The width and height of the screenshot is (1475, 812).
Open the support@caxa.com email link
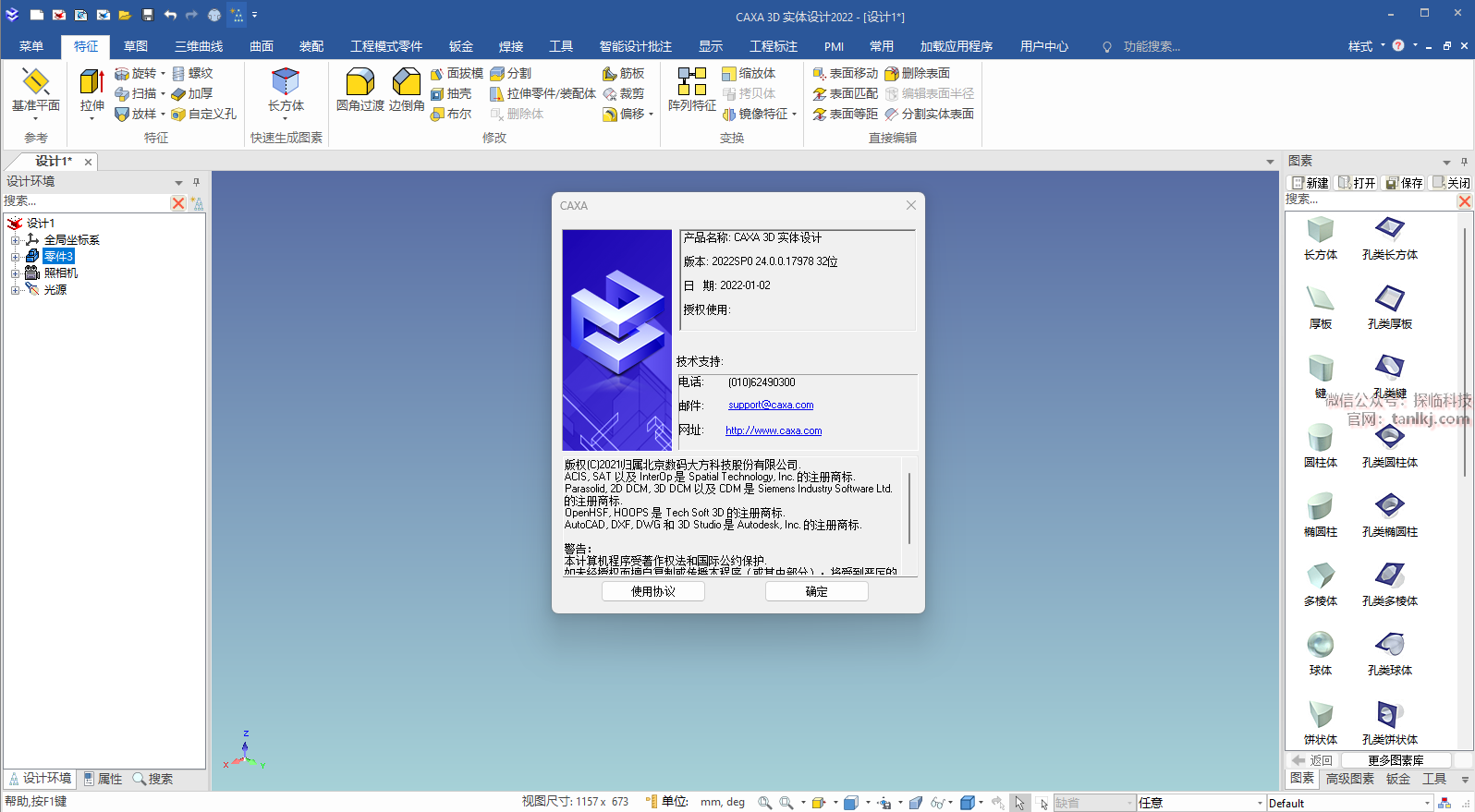771,405
